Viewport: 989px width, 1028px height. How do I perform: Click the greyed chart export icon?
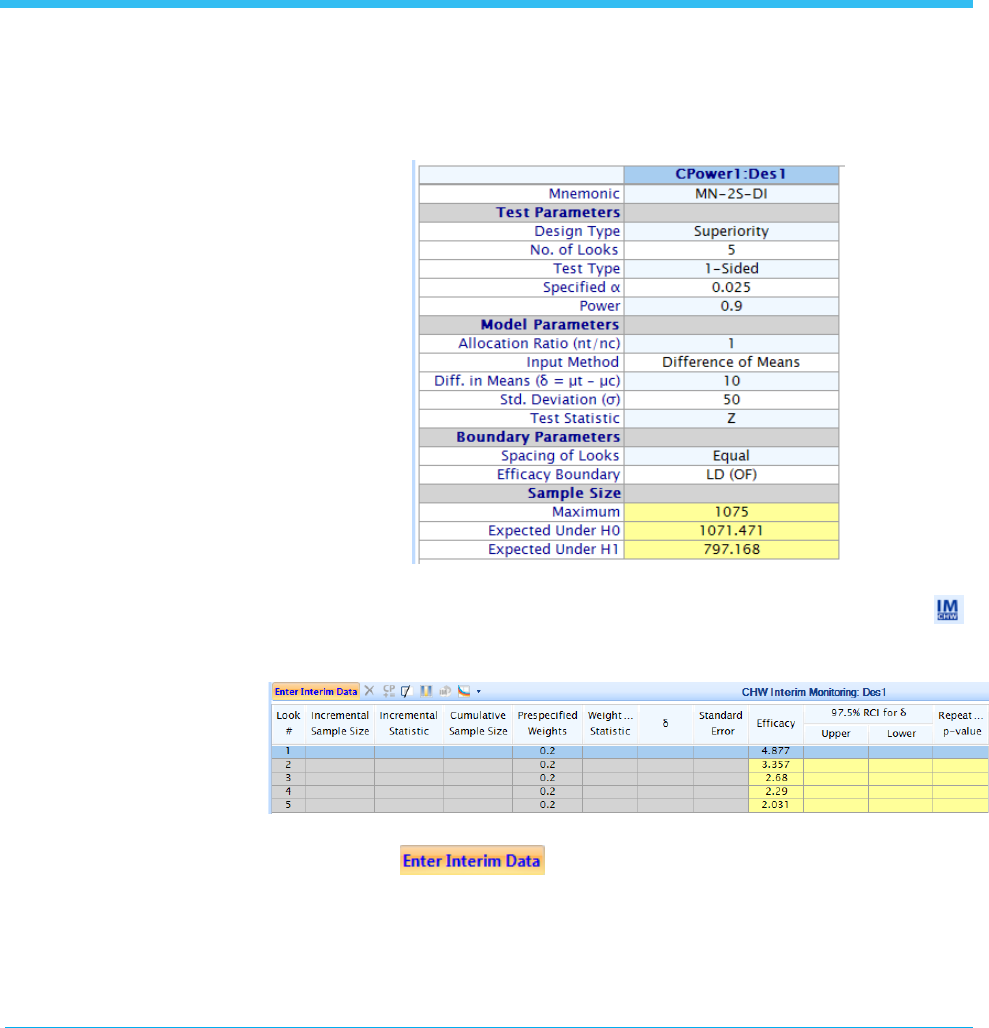coord(445,691)
